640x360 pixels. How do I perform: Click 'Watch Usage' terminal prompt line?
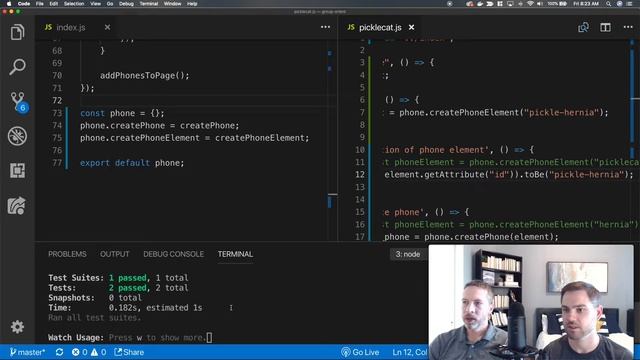click(x=130, y=338)
